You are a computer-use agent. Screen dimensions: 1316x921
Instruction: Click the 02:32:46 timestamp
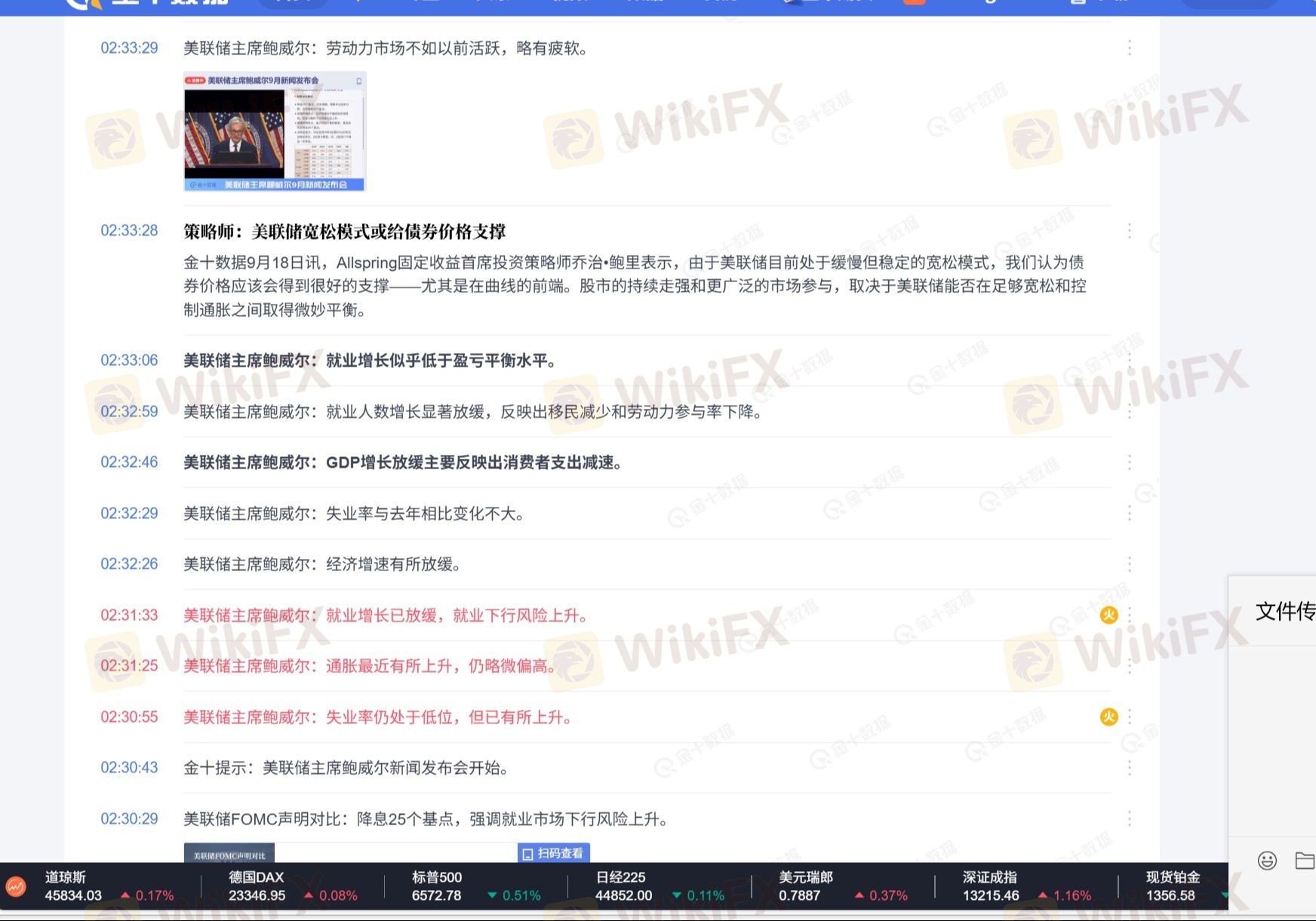point(129,462)
